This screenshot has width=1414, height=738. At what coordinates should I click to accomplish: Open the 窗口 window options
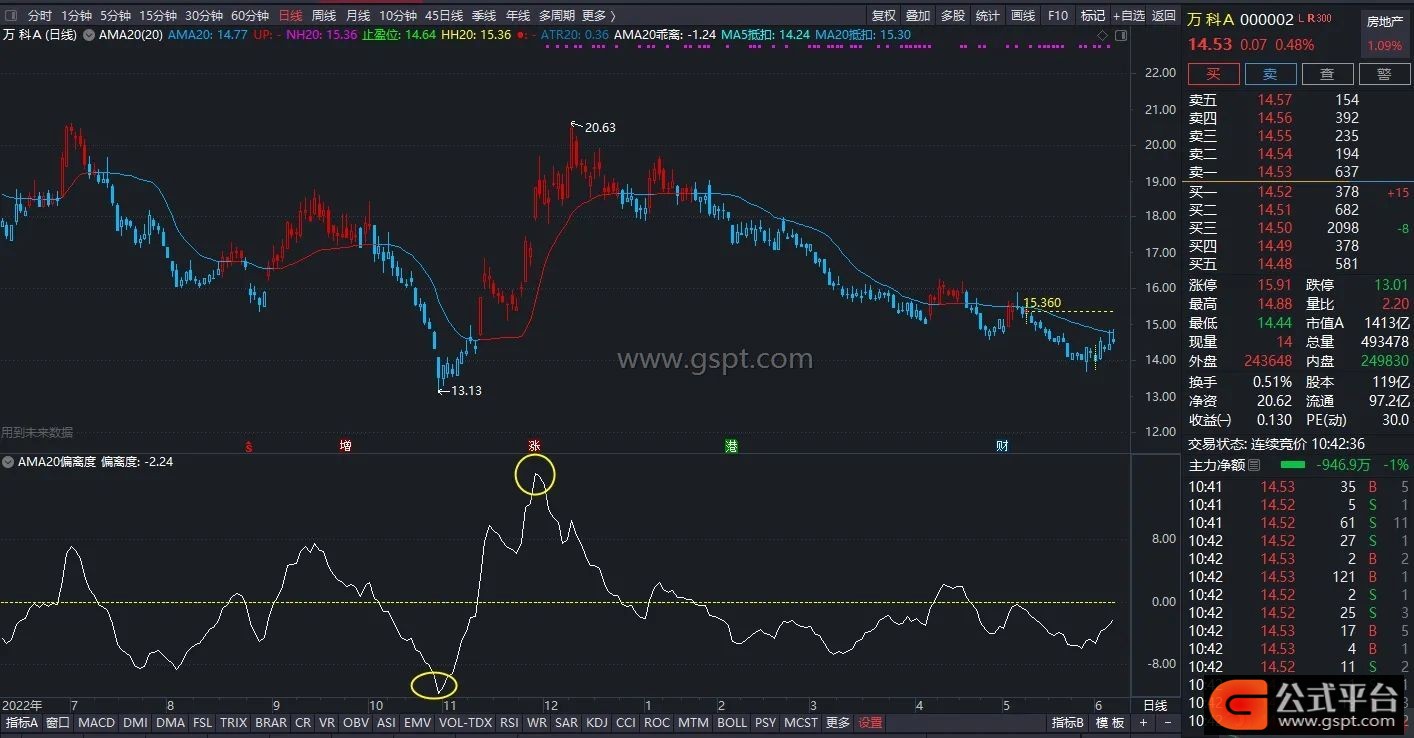[x=58, y=722]
